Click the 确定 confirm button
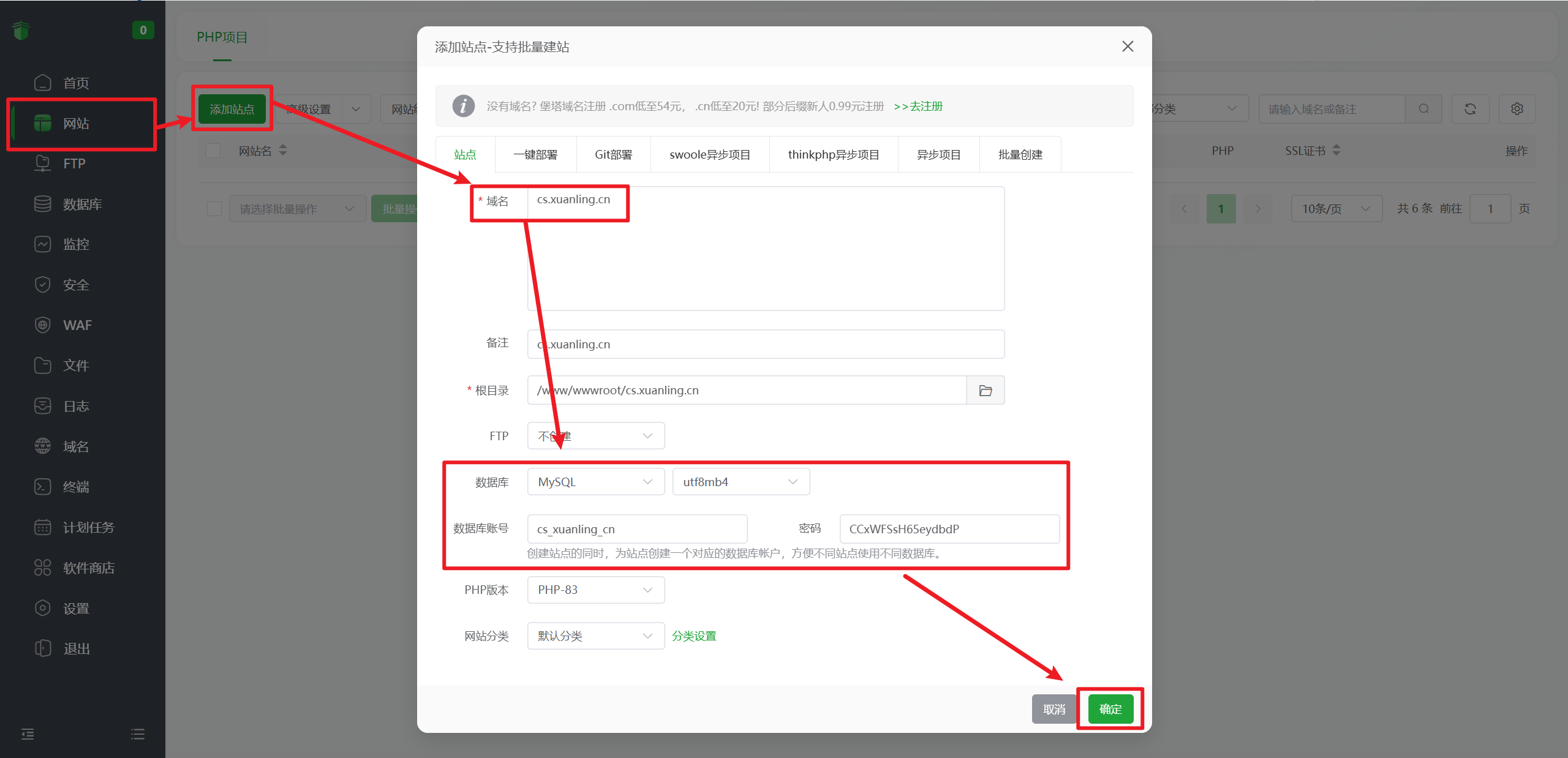Image resolution: width=1568 pixels, height=758 pixels. (1109, 708)
